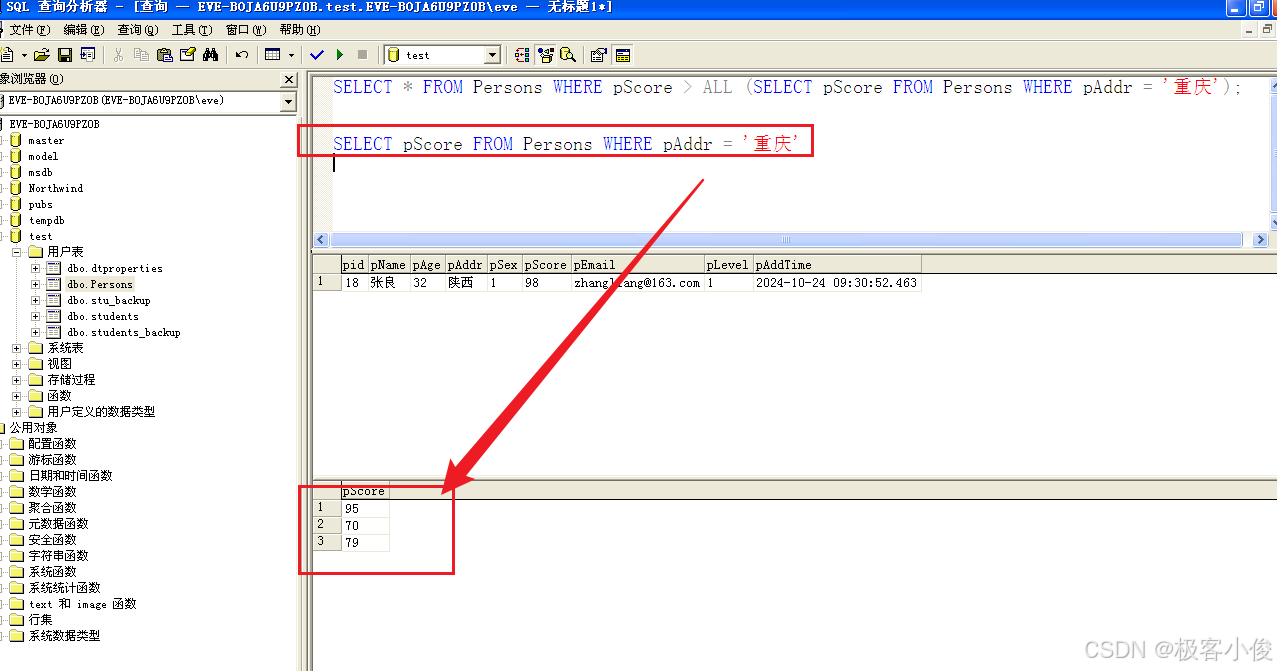
Task: Collapse the 用户表 folder
Action: [x=16, y=252]
